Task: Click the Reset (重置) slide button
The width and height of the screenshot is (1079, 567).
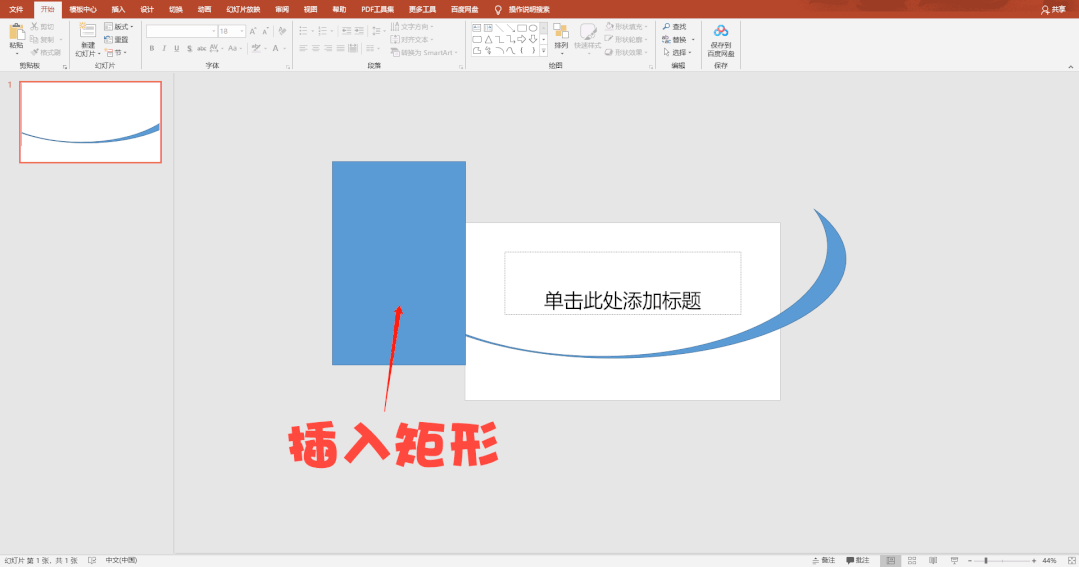Action: click(116, 39)
